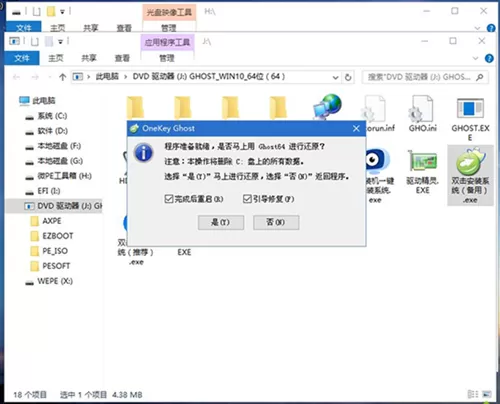The image size is (500, 404).
Task: Click the up-directory arrow icon
Action: click(62, 77)
